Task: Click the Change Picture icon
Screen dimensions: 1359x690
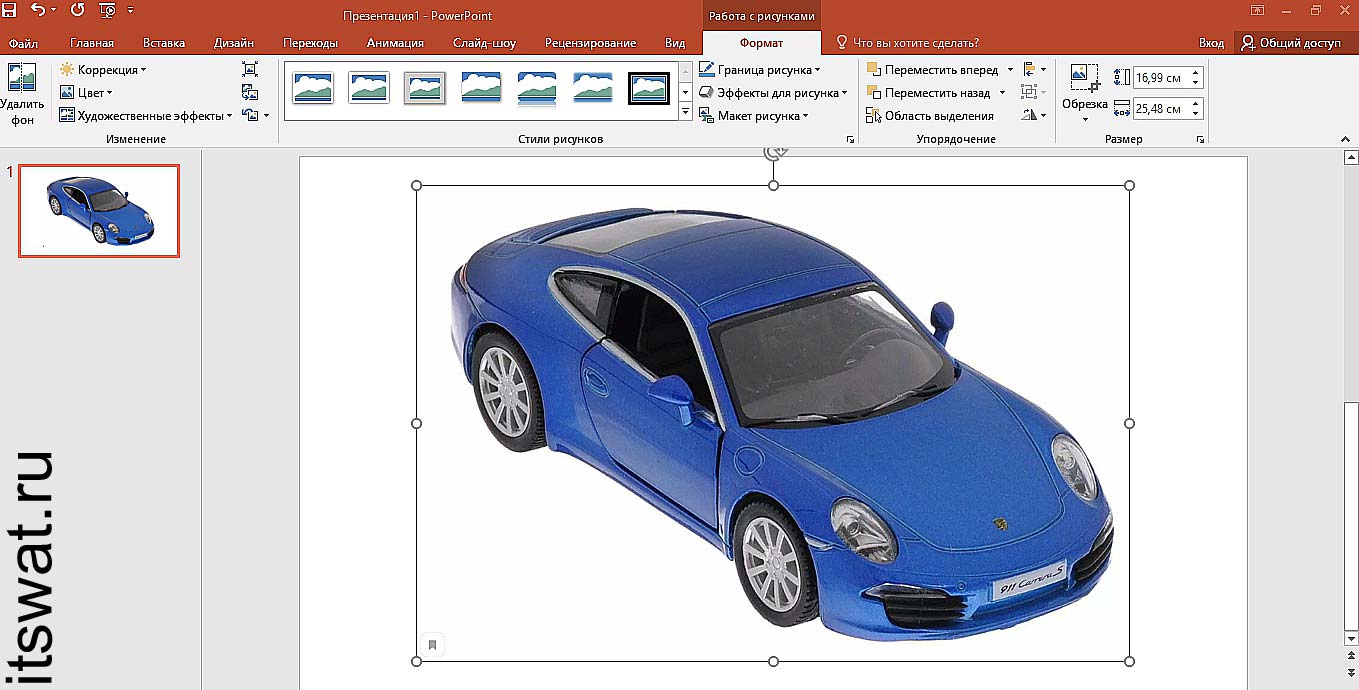Action: 250,93
